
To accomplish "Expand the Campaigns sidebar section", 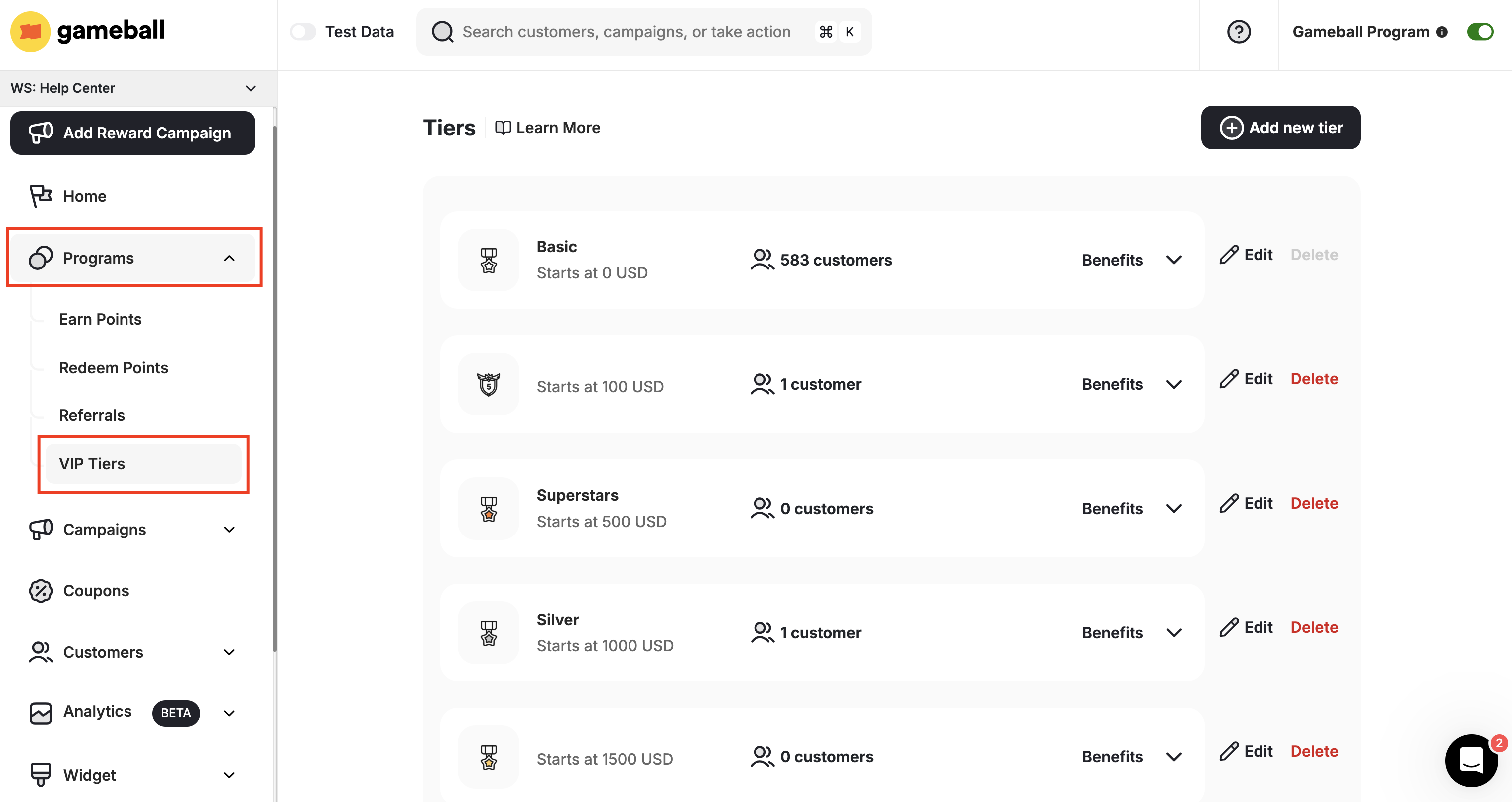I will click(229, 530).
